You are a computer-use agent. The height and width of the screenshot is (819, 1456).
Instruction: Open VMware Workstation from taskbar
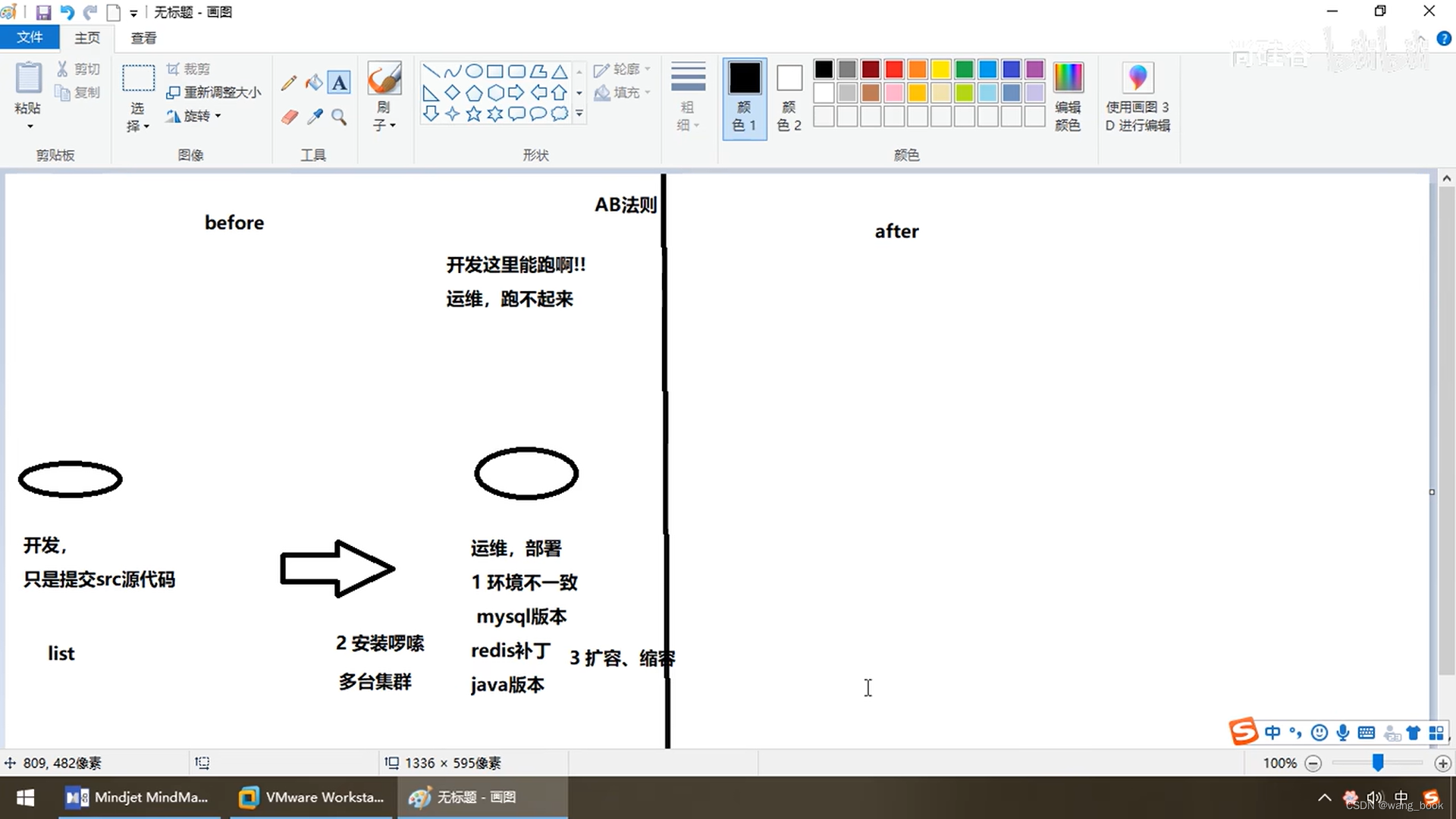pyautogui.click(x=310, y=798)
